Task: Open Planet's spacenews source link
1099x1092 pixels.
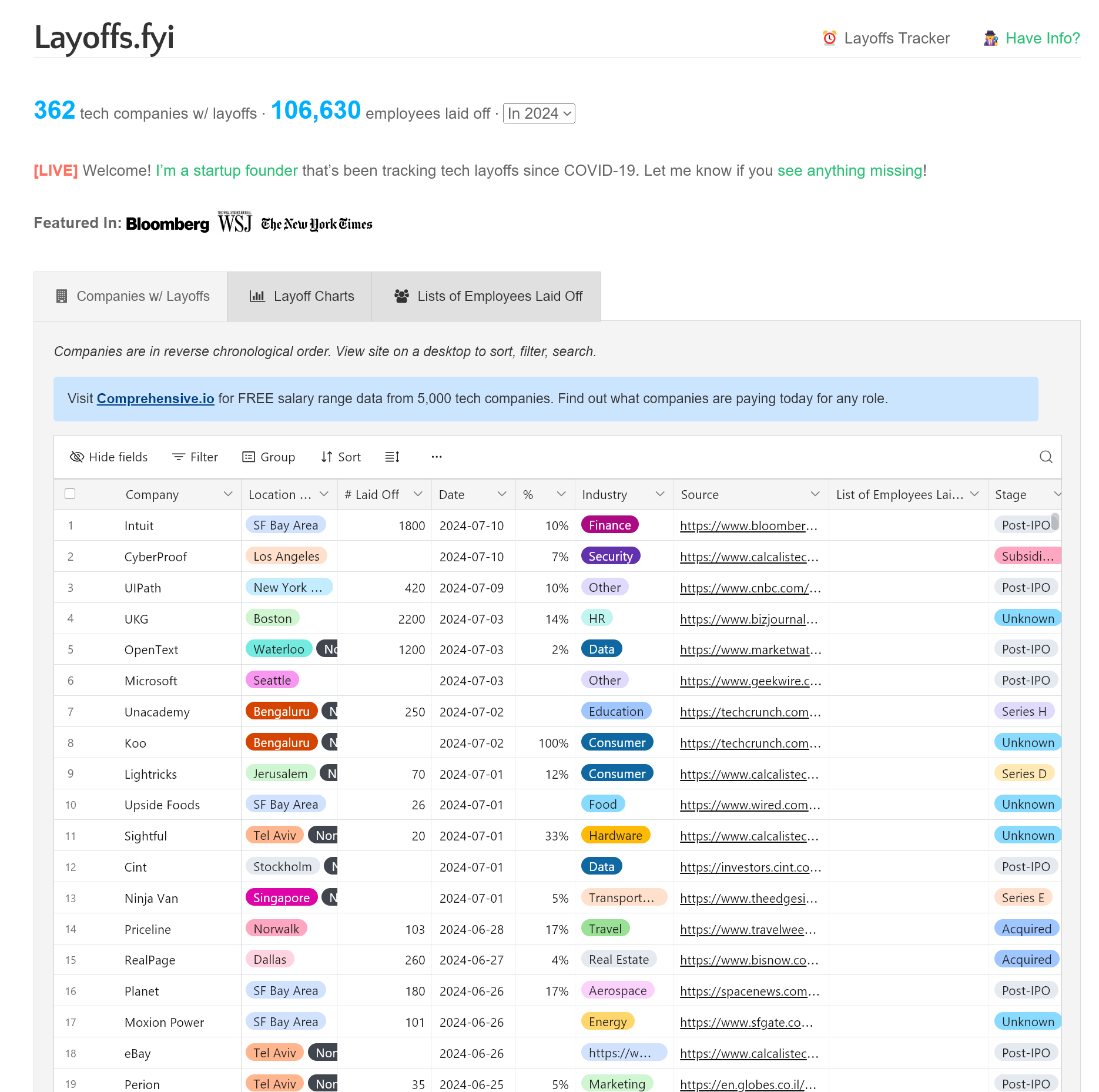Action: [x=749, y=991]
